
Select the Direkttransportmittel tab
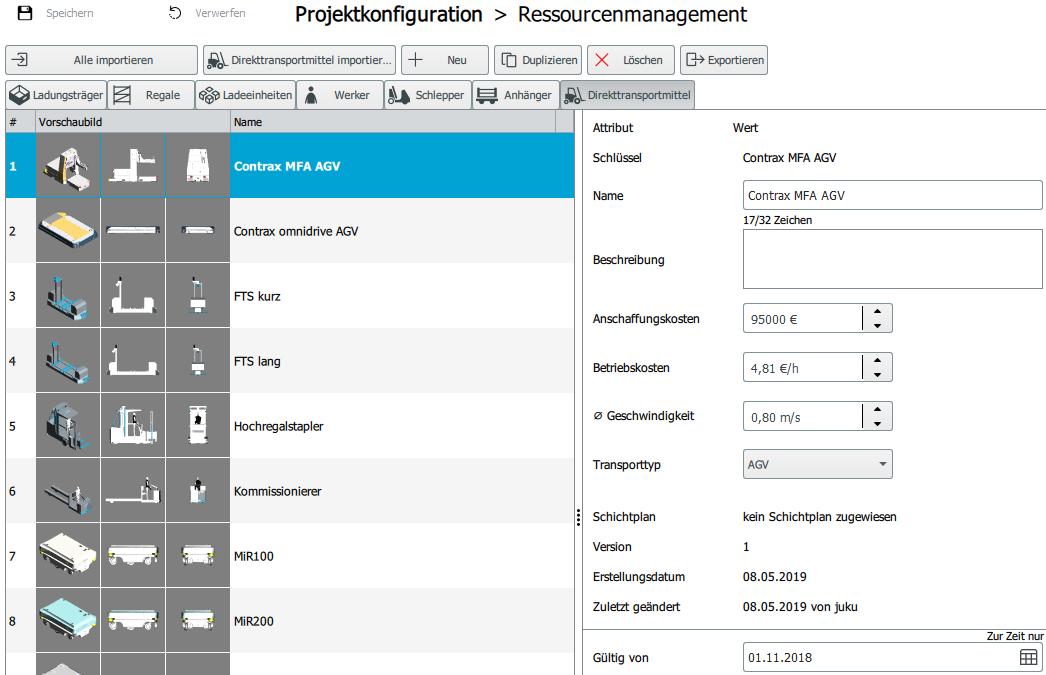pyautogui.click(x=628, y=95)
